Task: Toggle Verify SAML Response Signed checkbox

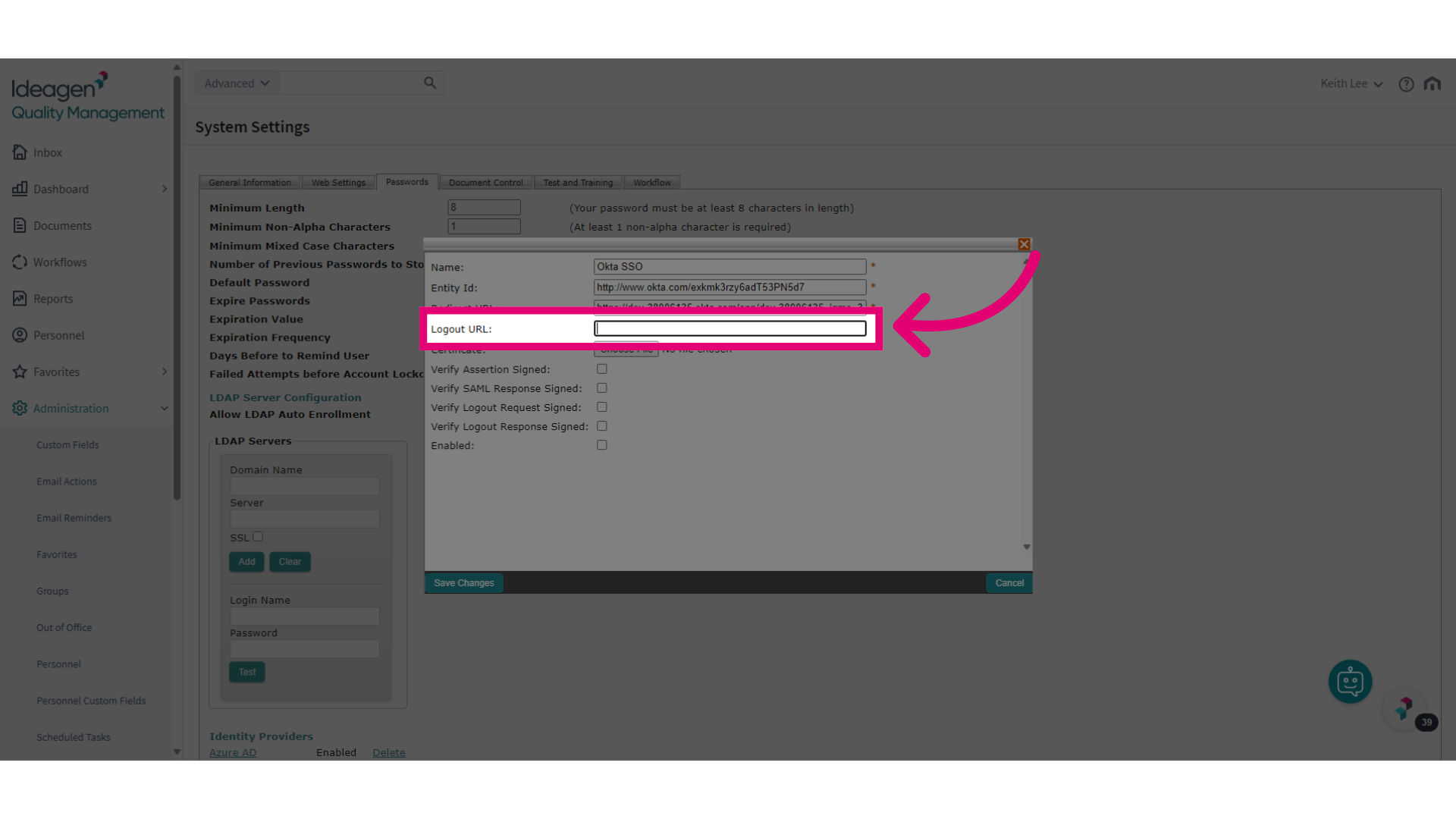Action: 601,388
